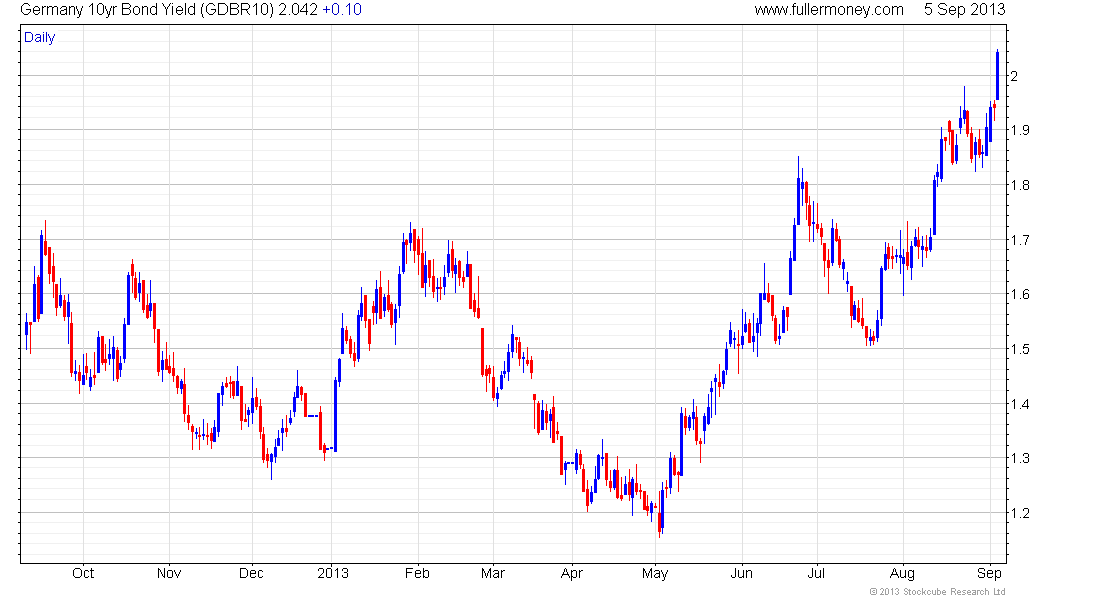The image size is (1100, 600).
Task: Click the Dec month axis label
Action: [252, 573]
